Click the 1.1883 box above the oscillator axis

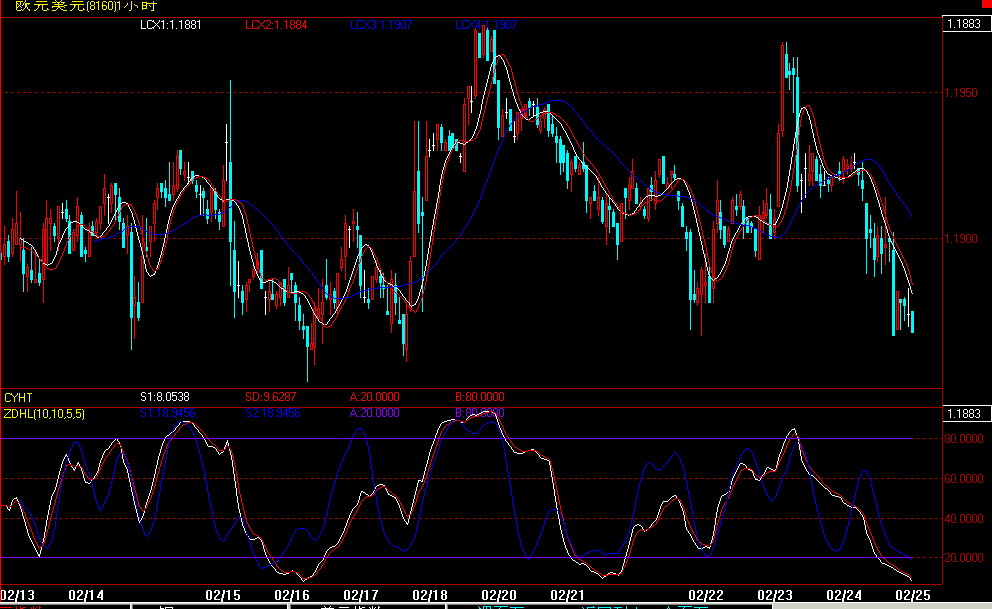pos(965,414)
